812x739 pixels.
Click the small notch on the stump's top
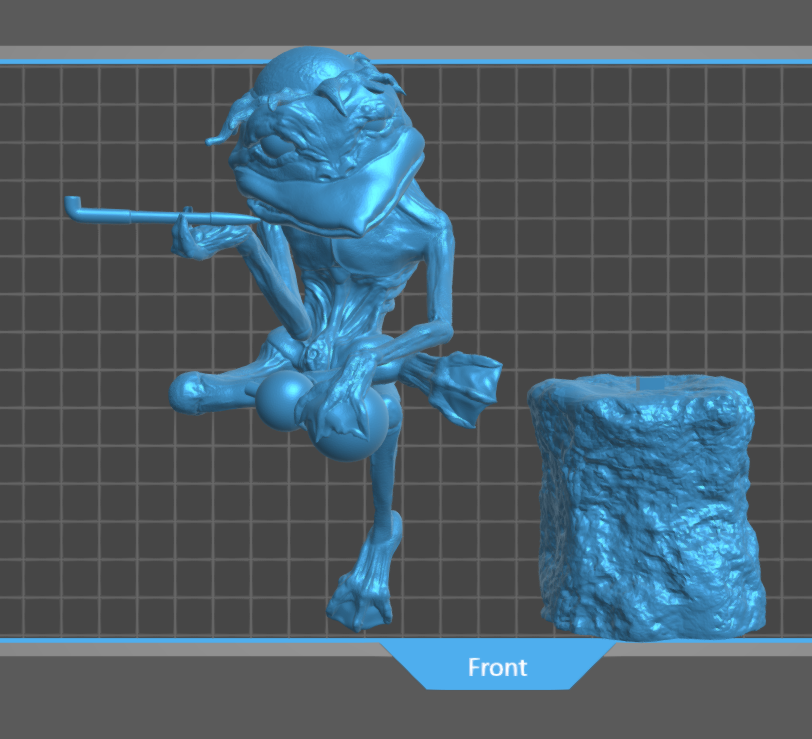[643, 381]
